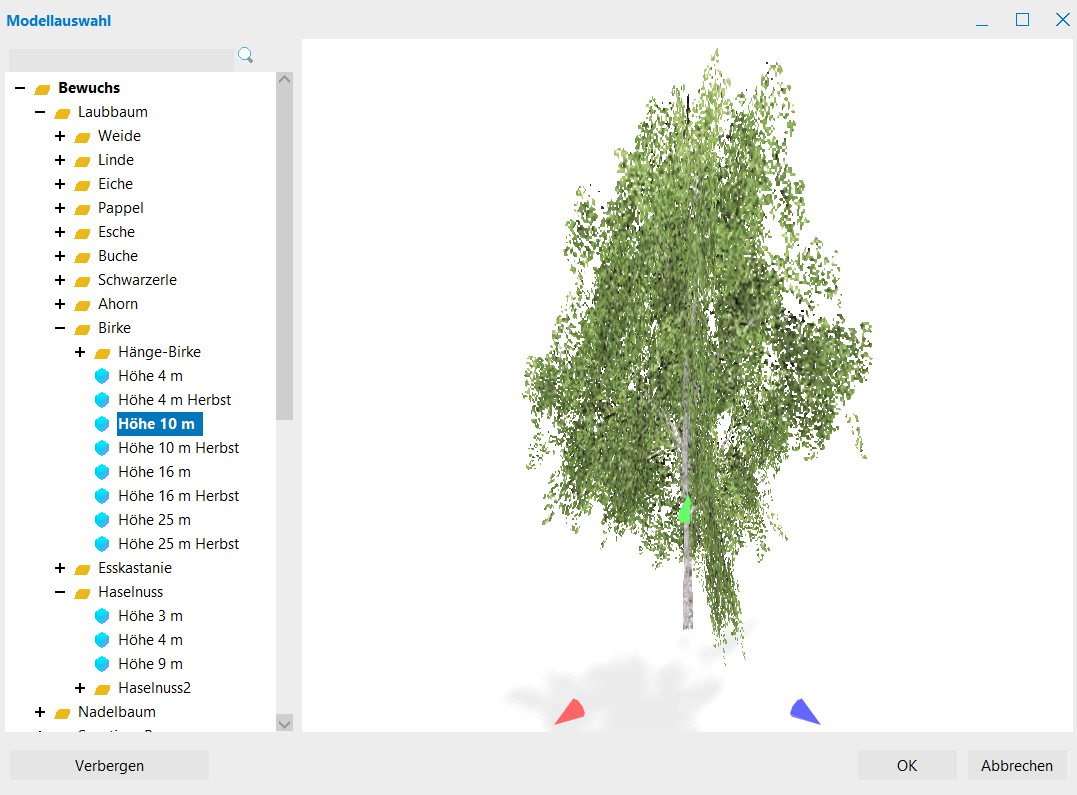1077x795 pixels.
Task: Click the green axis cone in preview
Action: [685, 510]
